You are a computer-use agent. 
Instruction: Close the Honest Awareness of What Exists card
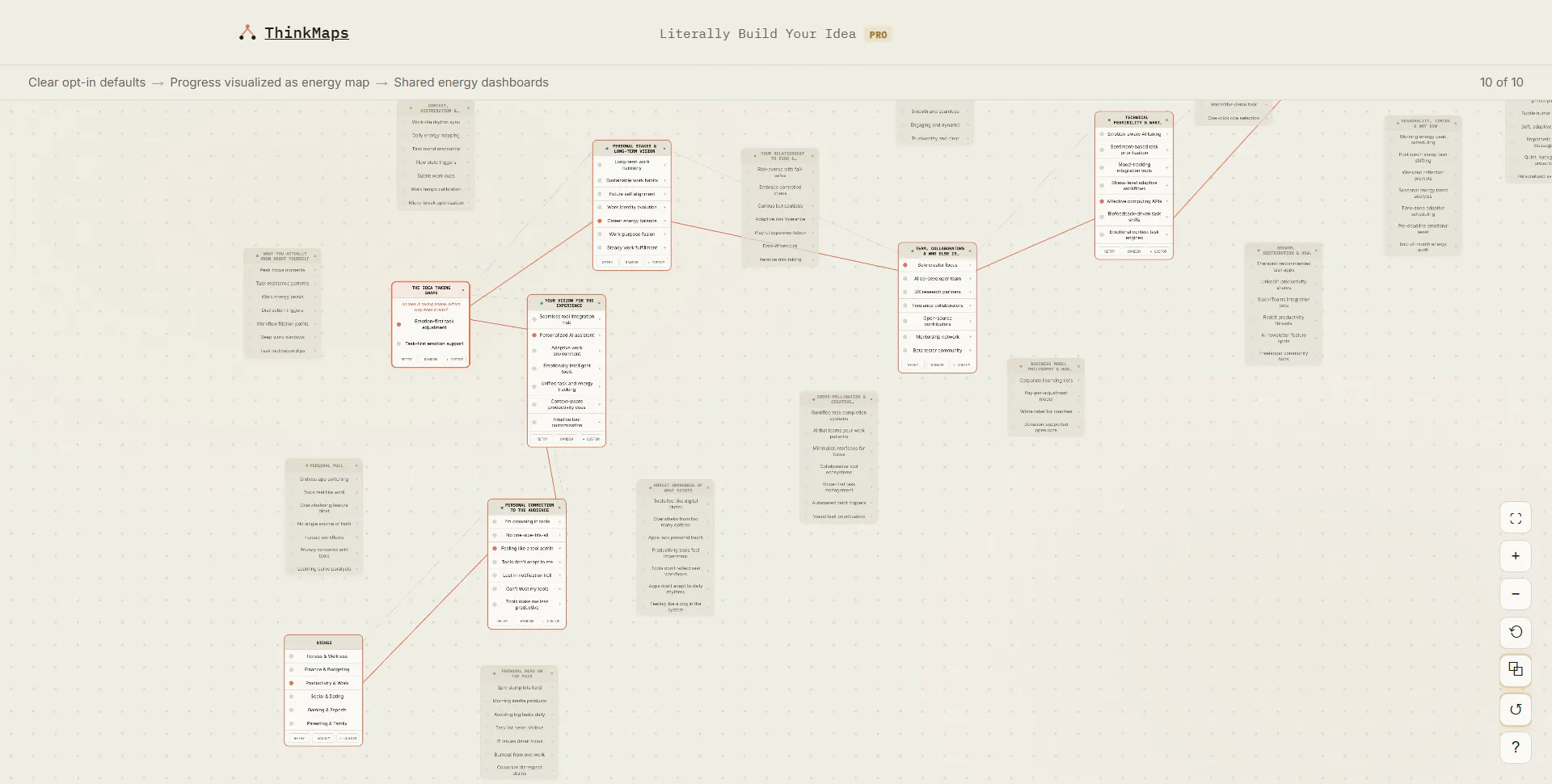pyautogui.click(x=707, y=487)
